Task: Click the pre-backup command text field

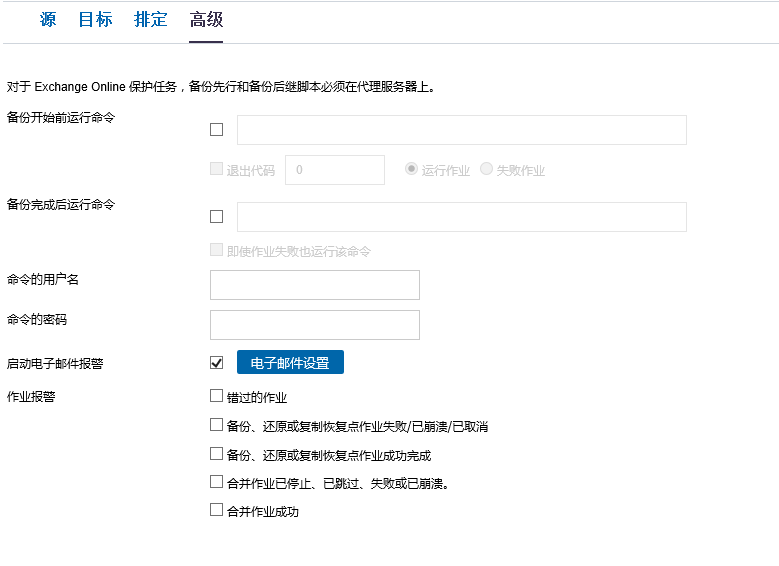Action: pos(461,130)
